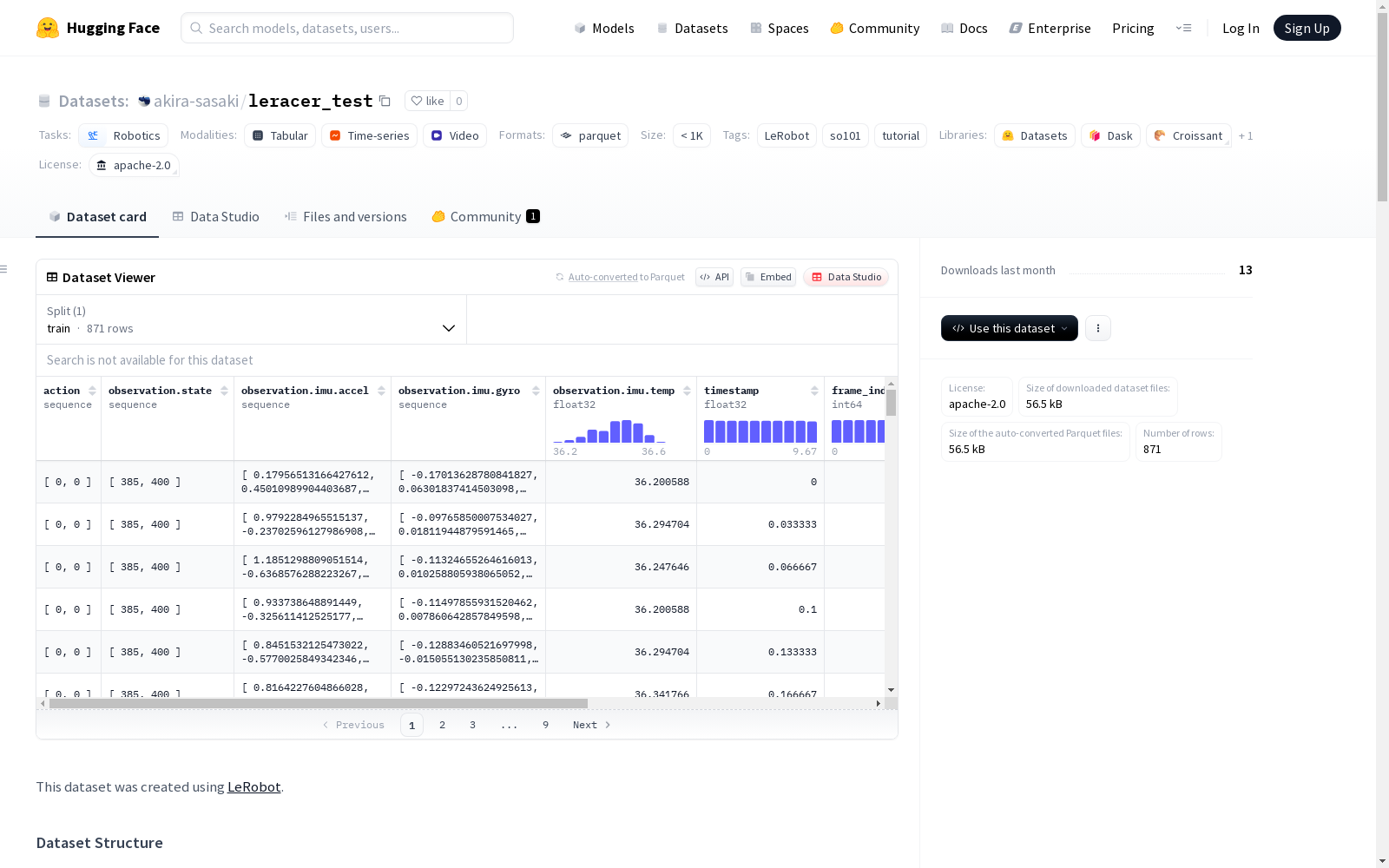Sort by observation.state column arrows
This screenshot has width=1389, height=868.
click(224, 391)
